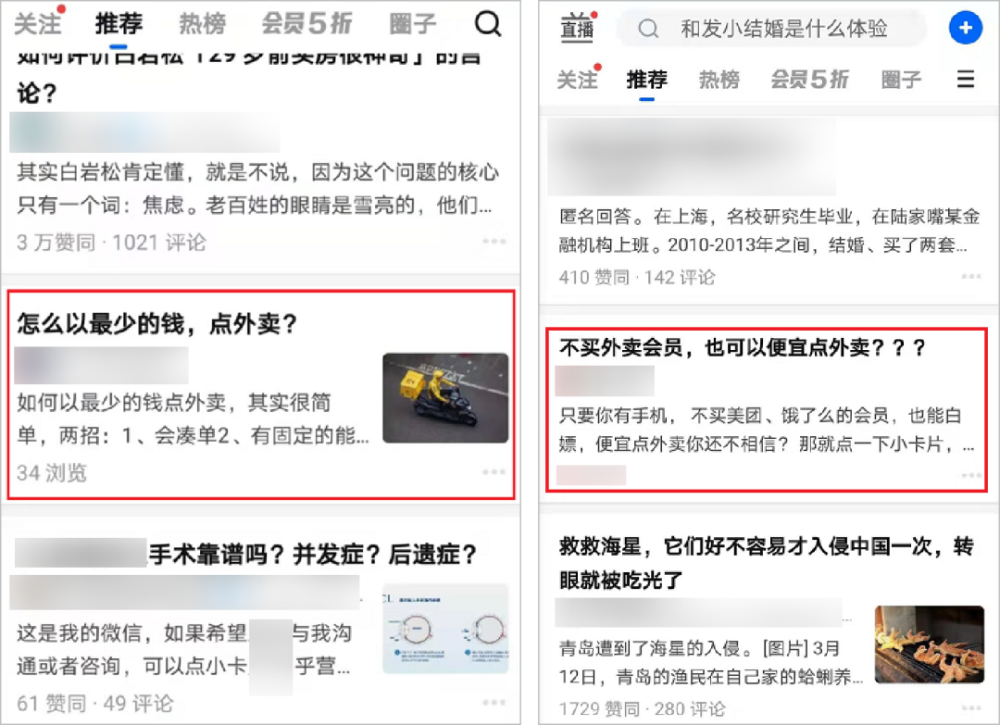Tap the blue plus button

[x=966, y=28]
